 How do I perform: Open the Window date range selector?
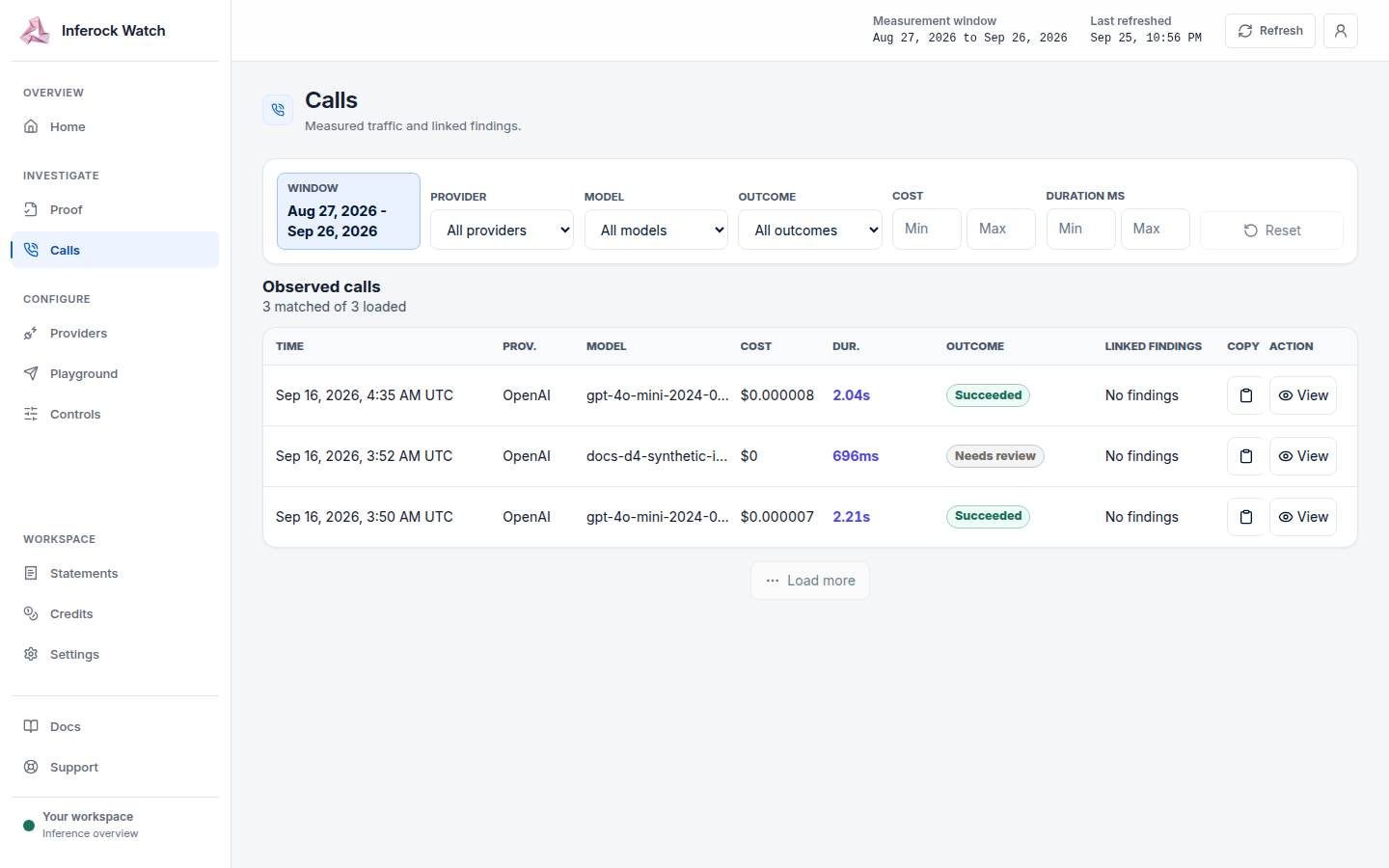coord(348,211)
